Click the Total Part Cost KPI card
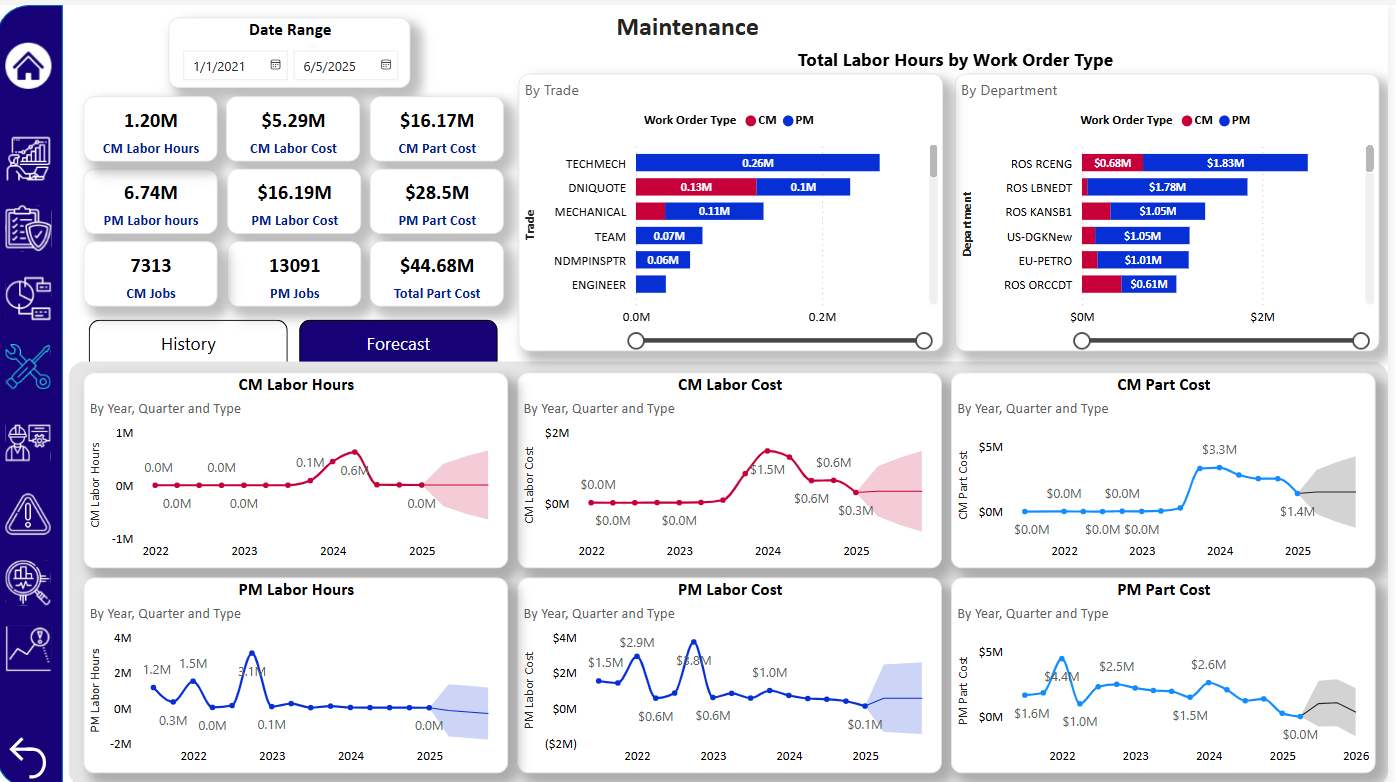 [x=436, y=273]
